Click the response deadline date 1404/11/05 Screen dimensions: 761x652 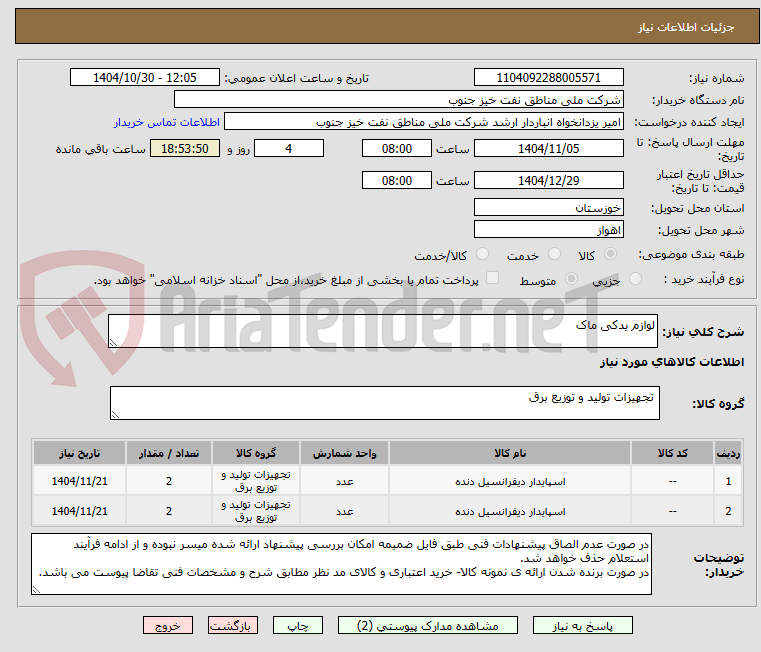[x=548, y=148]
